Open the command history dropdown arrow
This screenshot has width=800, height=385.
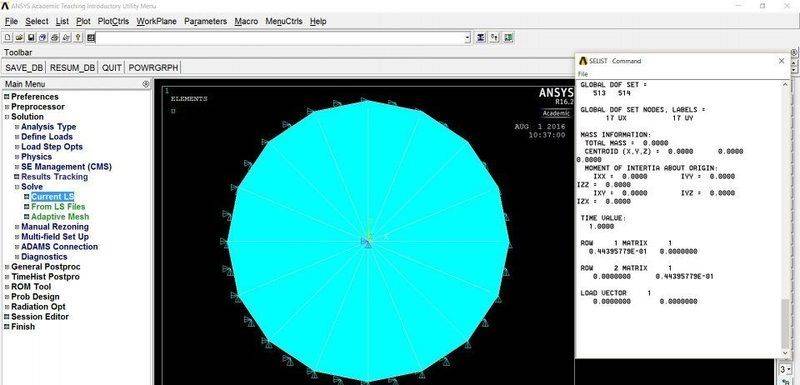pos(467,38)
